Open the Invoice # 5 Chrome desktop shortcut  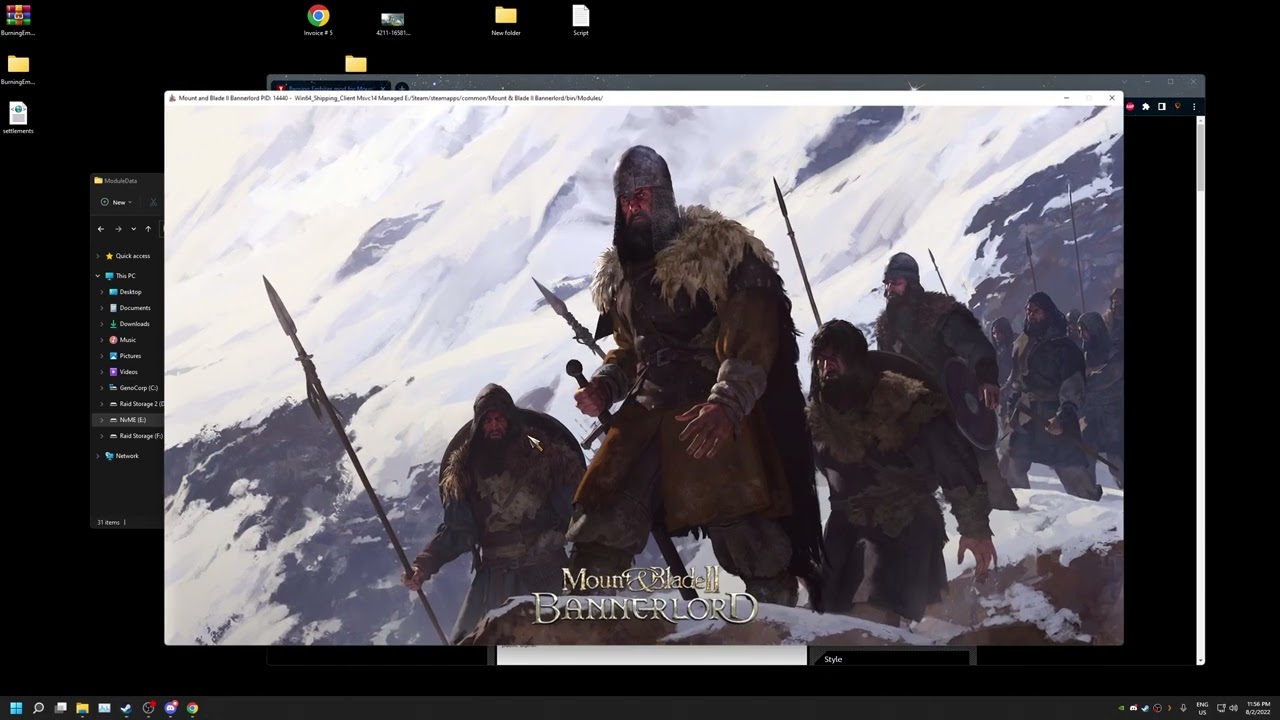point(318,21)
